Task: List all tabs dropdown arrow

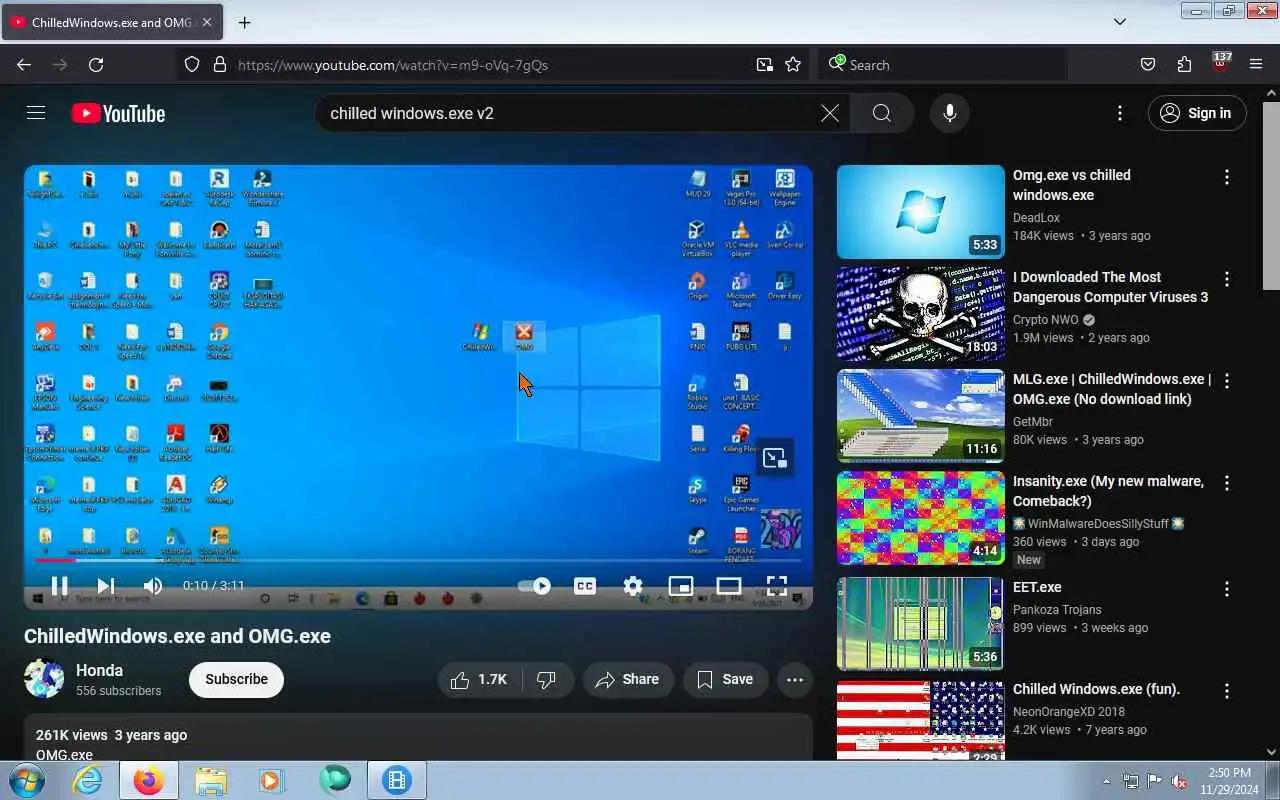Action: (x=1120, y=22)
